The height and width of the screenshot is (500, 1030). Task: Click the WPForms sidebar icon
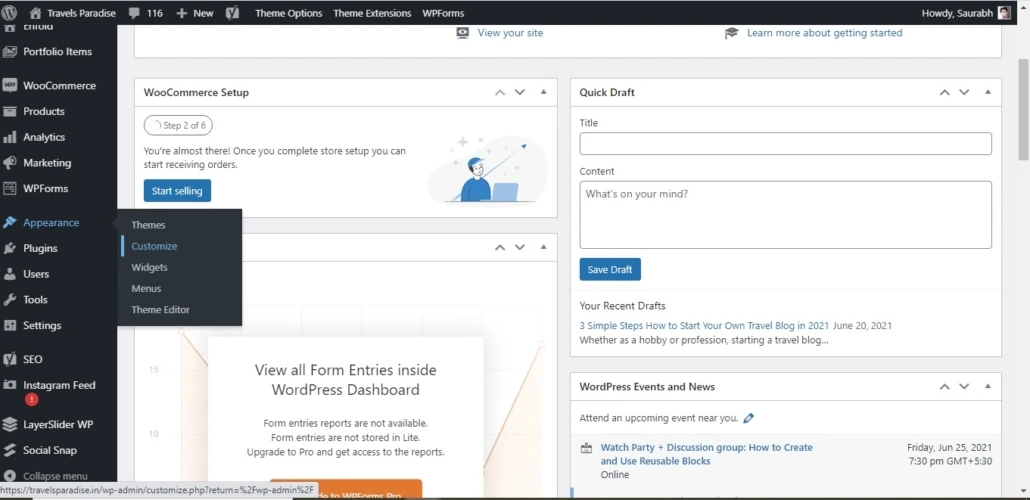click(9, 188)
